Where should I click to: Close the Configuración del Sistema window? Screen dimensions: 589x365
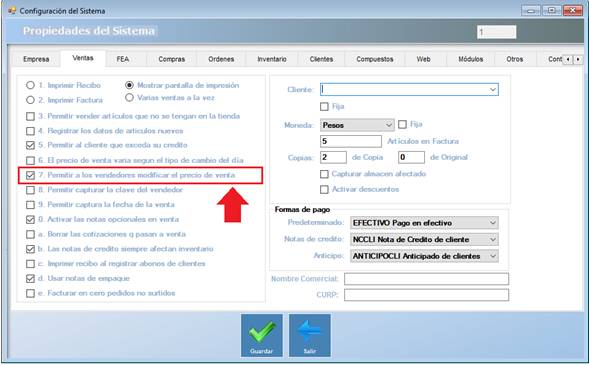pyautogui.click(x=573, y=10)
